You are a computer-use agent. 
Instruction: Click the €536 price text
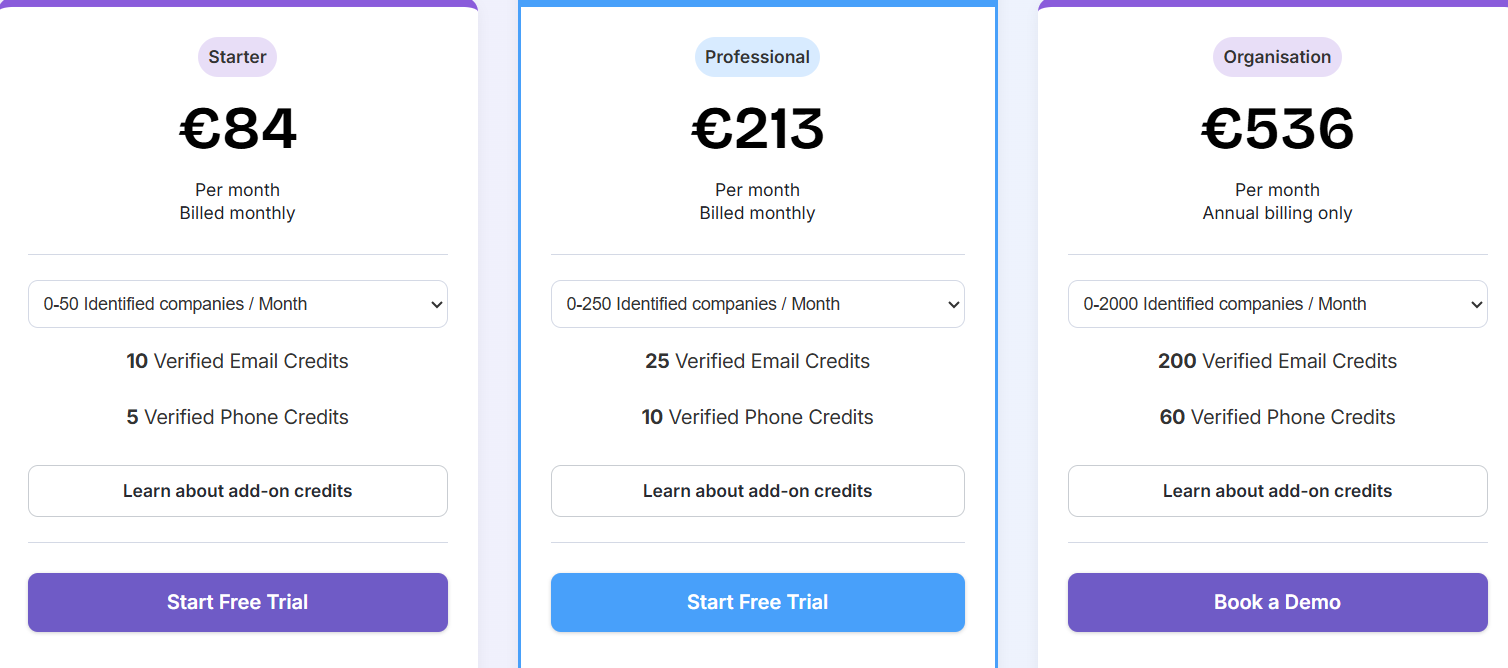point(1277,128)
